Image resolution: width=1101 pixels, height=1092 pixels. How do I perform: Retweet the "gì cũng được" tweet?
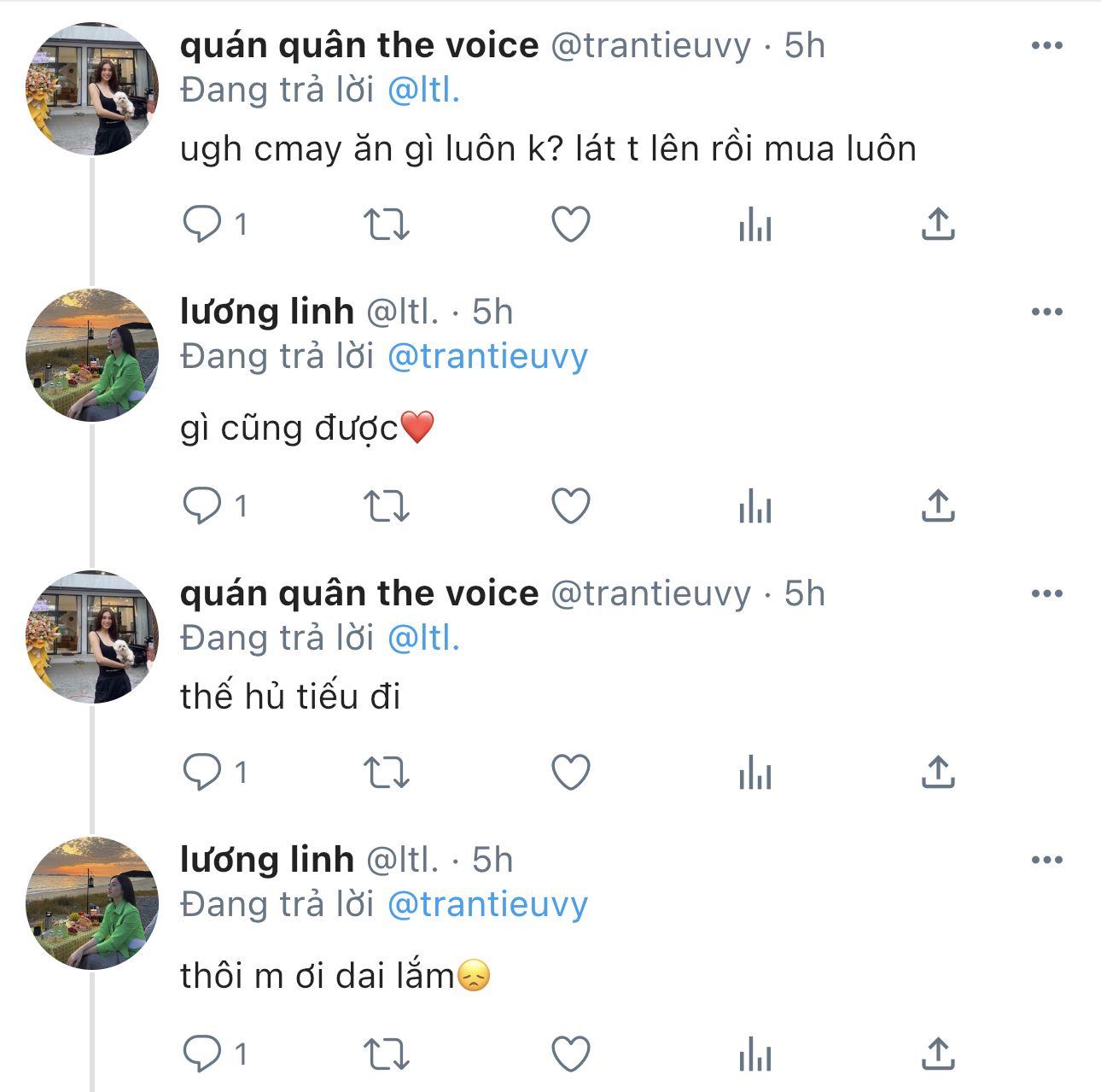387,506
